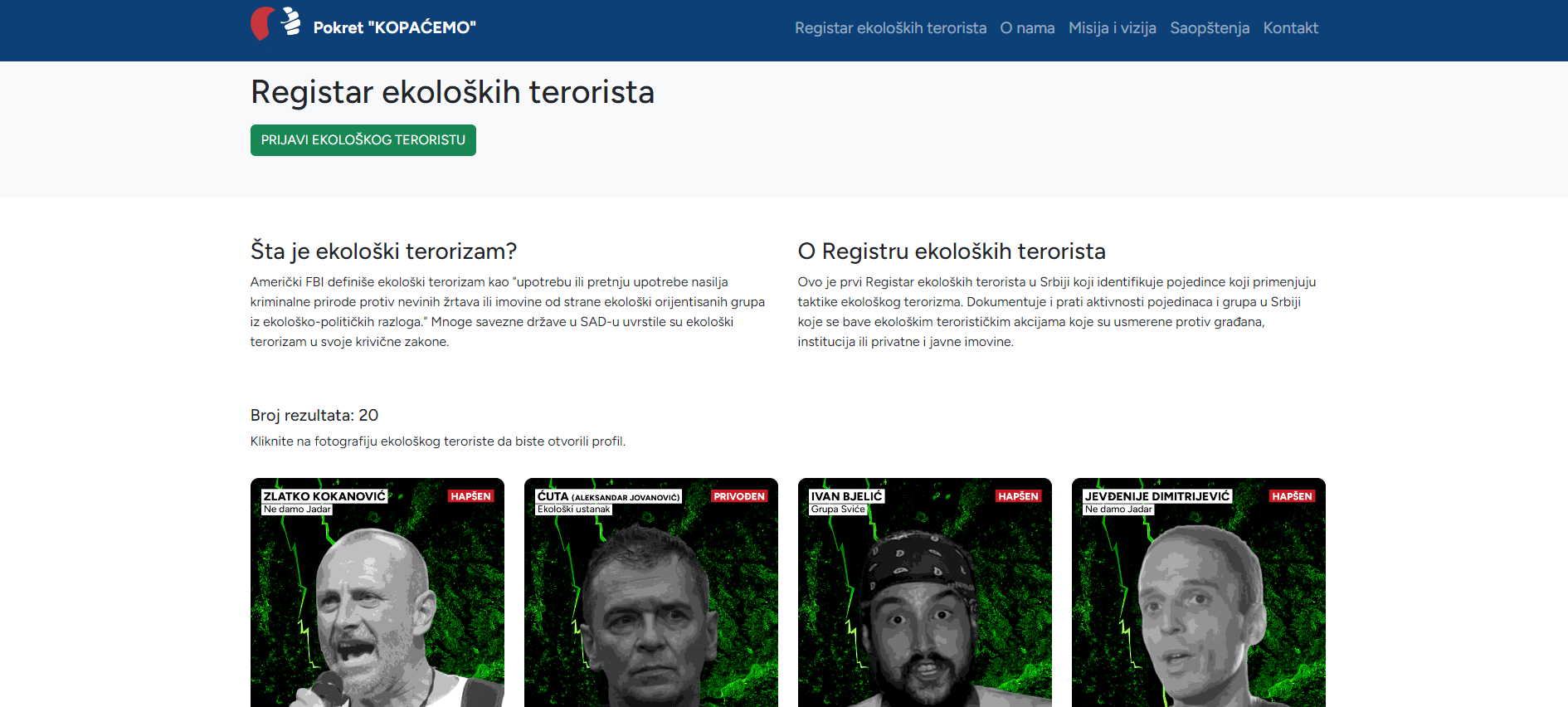
Task: Open Registar ekoloških terorista menu item
Action: [x=890, y=28]
